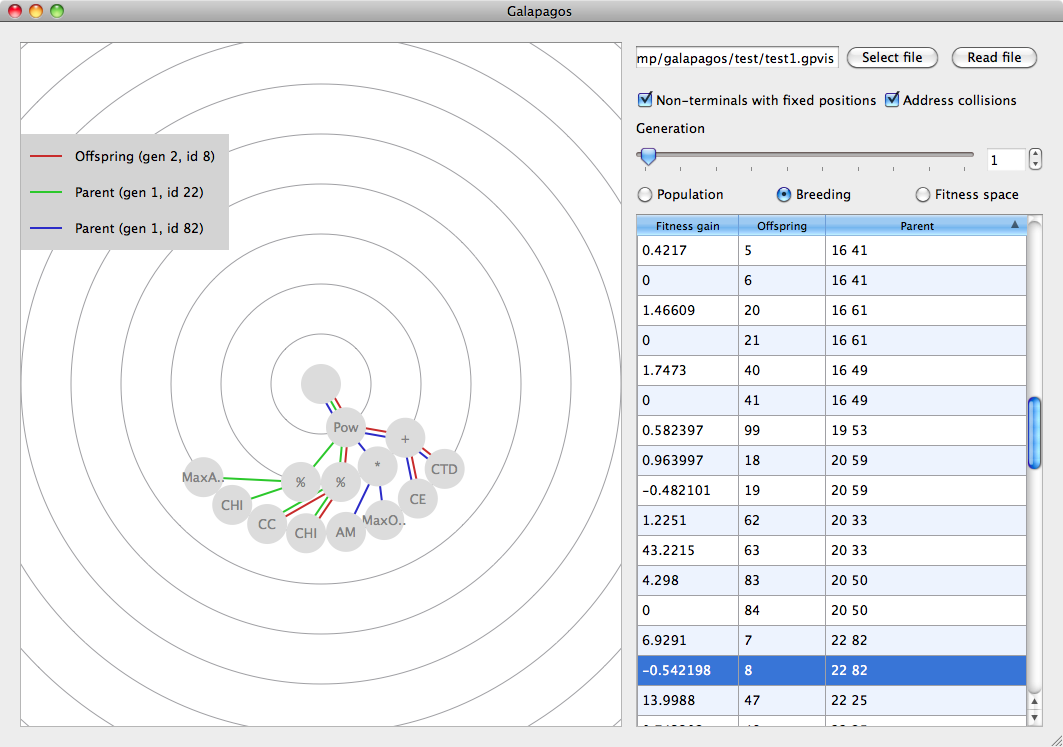Click the Select file button

[x=892, y=58]
